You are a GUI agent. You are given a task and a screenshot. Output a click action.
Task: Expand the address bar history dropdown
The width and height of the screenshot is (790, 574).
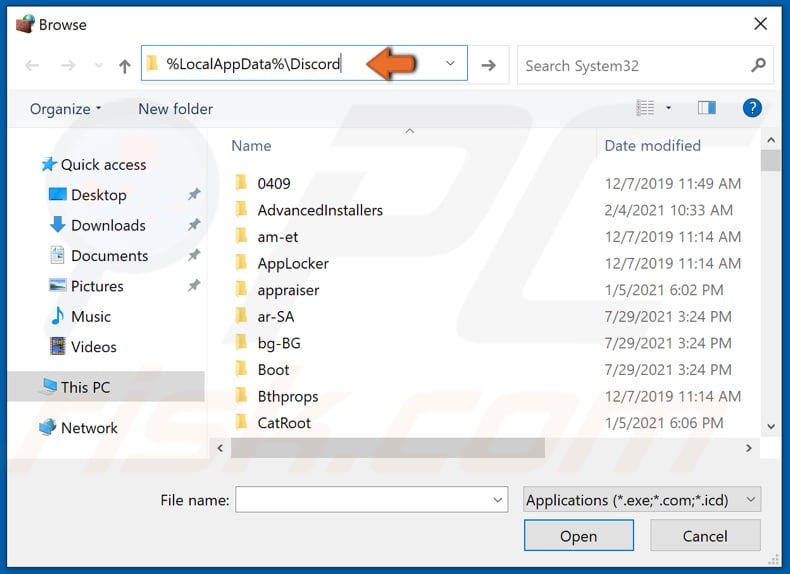450,63
